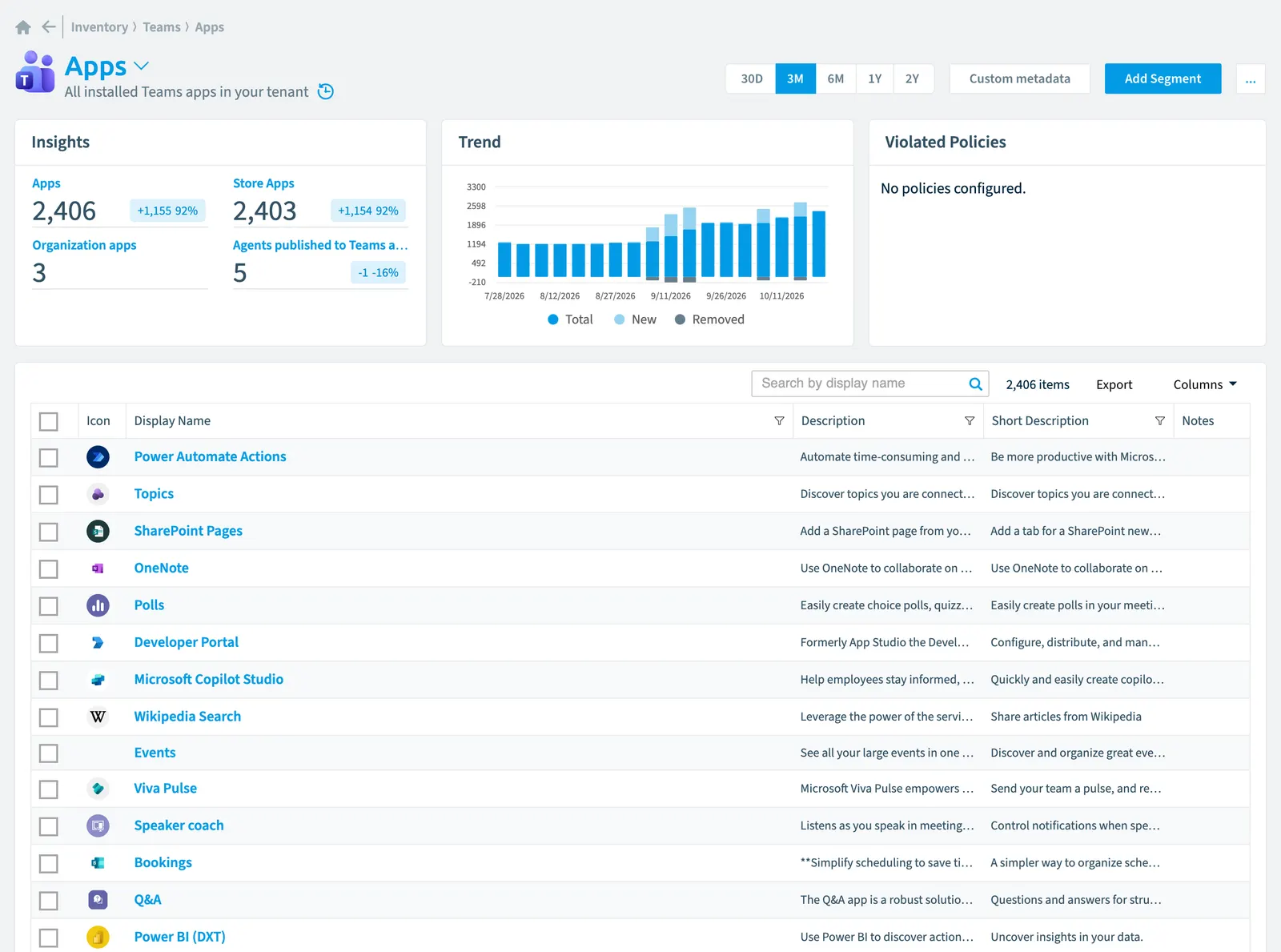1281x952 pixels.
Task: Open Short Description column filter icon
Action: coord(1159,421)
